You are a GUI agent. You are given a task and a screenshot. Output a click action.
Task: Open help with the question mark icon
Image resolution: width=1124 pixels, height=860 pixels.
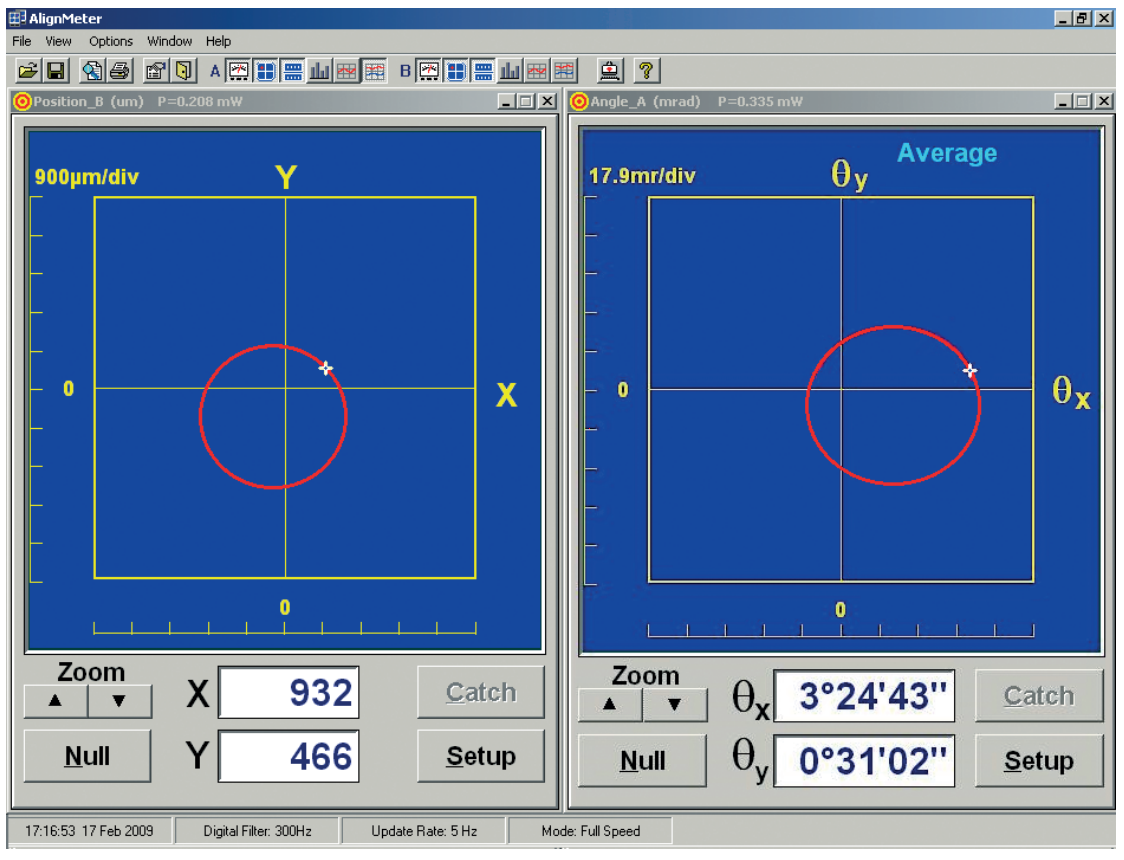click(646, 71)
